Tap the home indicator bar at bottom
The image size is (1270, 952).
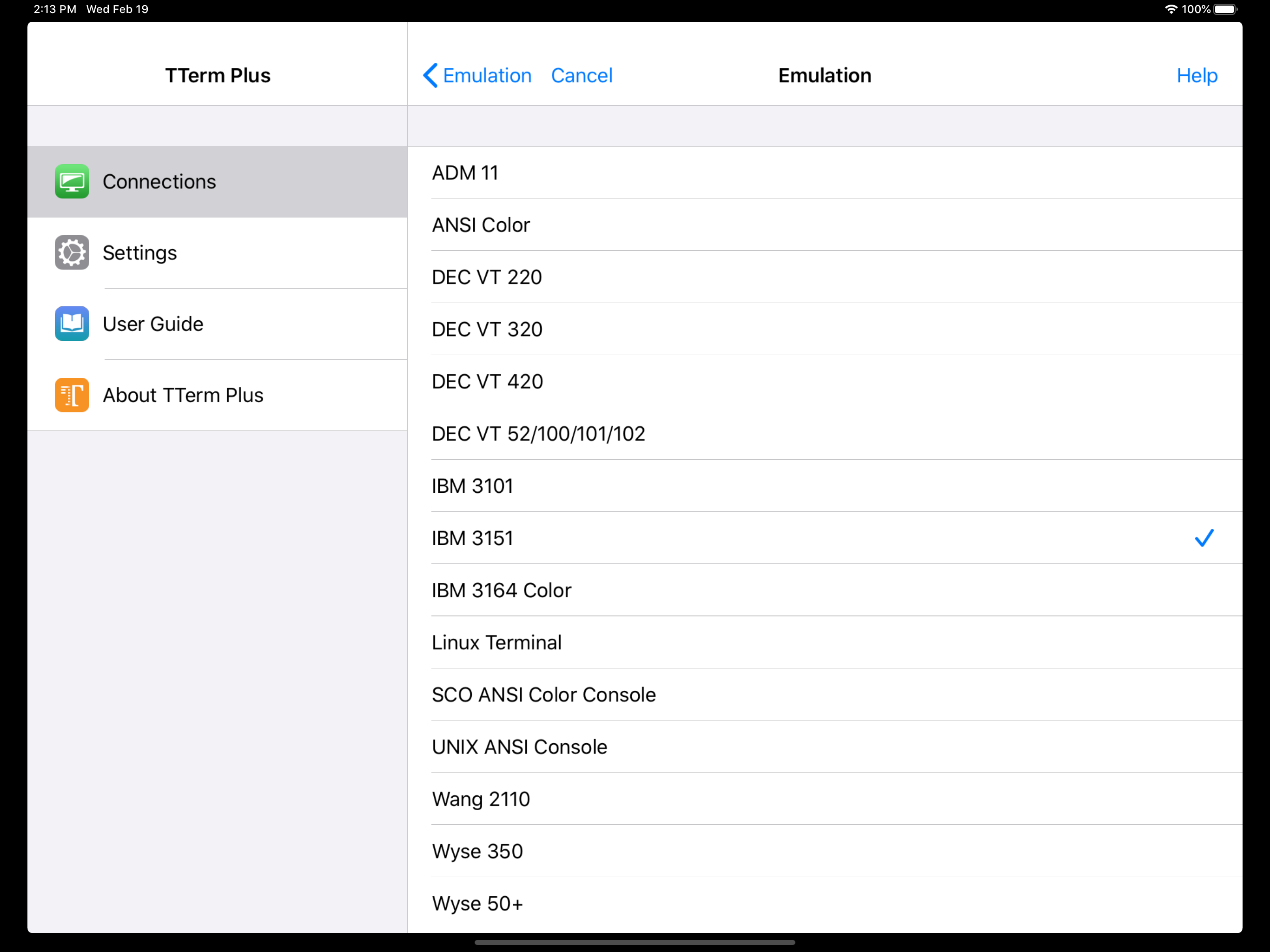tap(635, 942)
